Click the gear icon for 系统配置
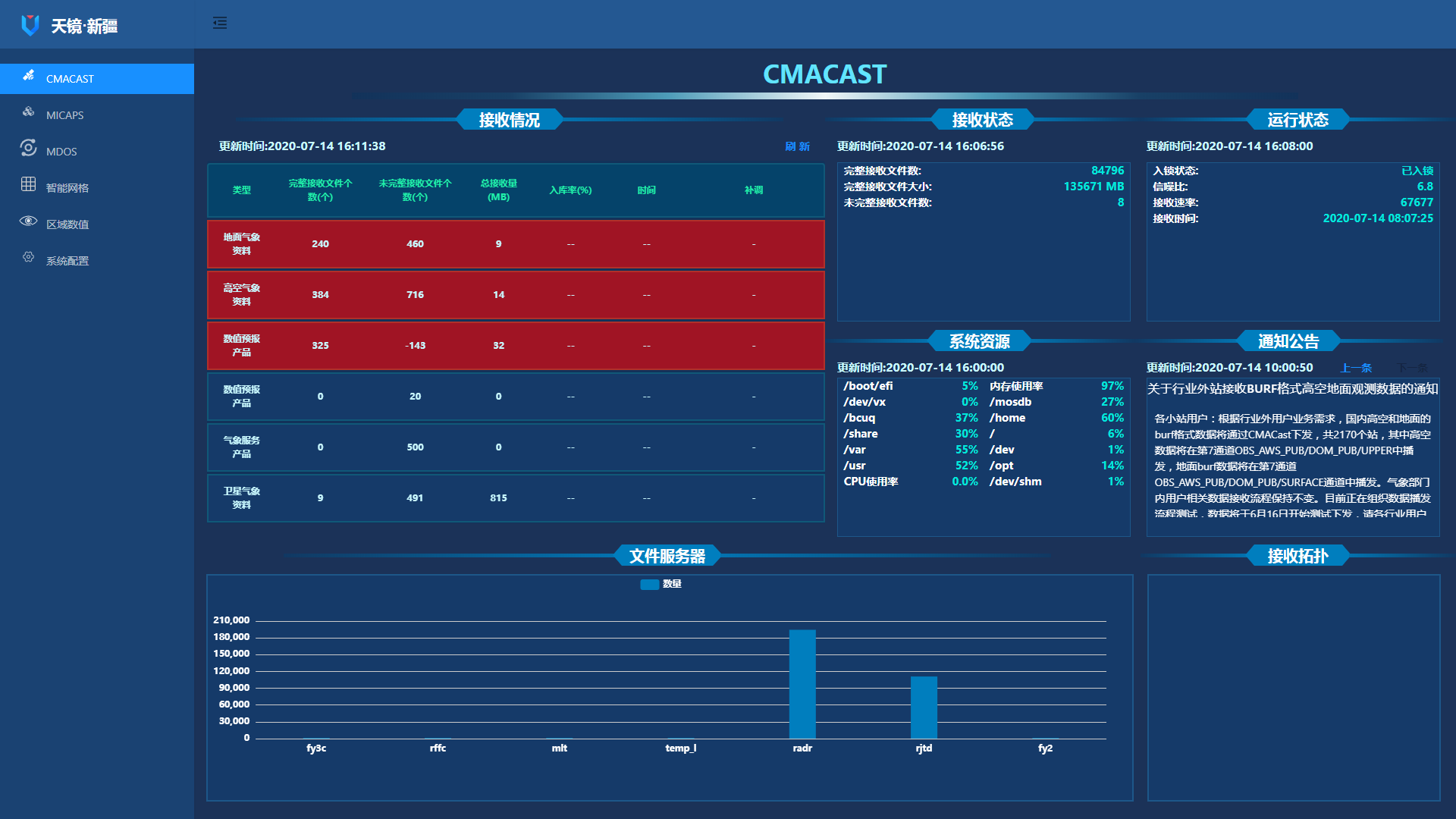 pyautogui.click(x=29, y=257)
